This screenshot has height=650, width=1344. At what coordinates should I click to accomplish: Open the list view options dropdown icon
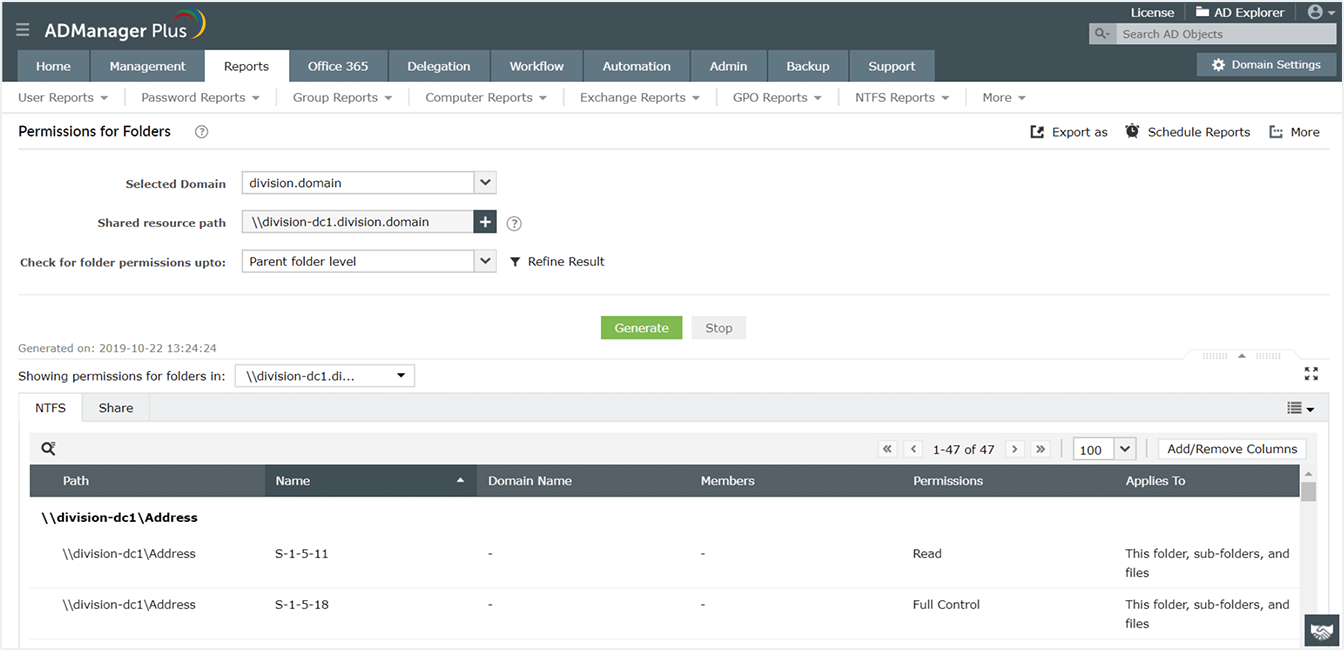(x=1300, y=408)
